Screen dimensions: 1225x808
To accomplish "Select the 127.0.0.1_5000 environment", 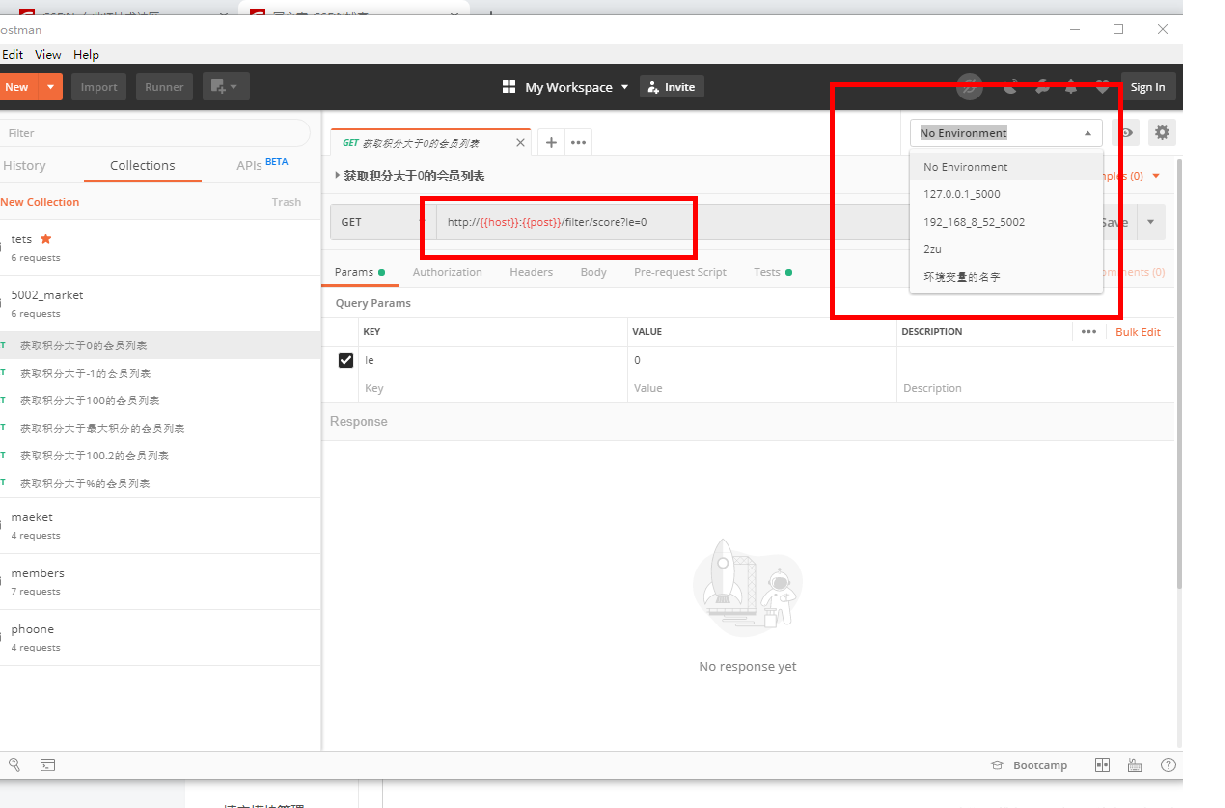I will click(x=1006, y=194).
